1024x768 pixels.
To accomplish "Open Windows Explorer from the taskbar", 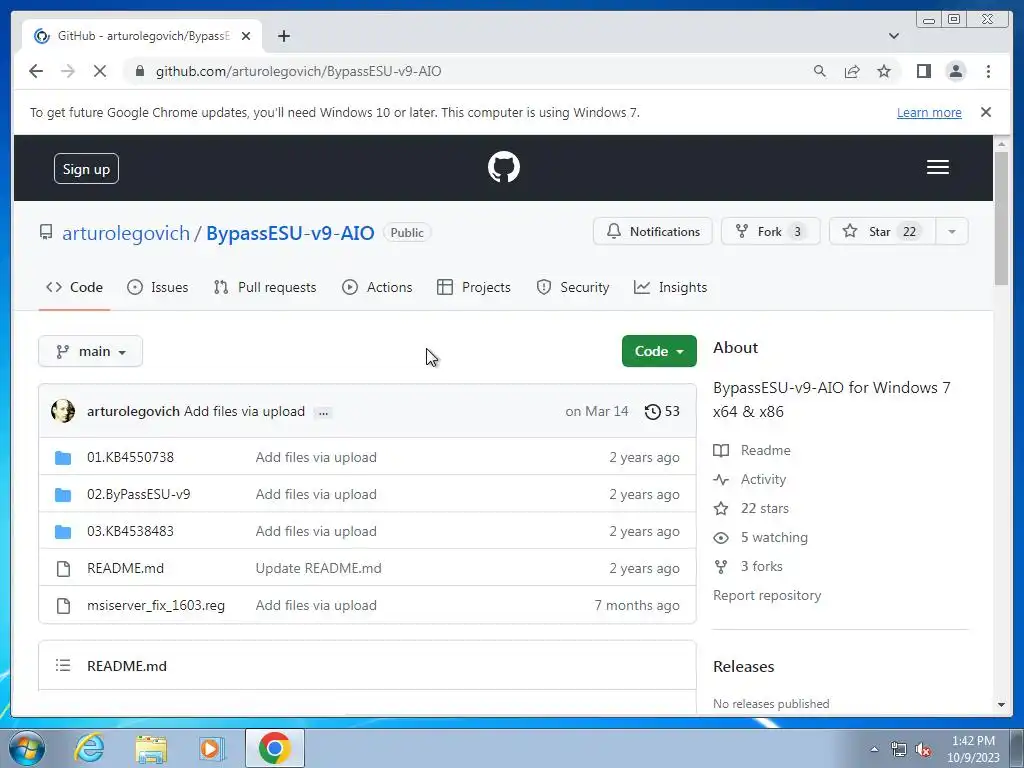I will 151,749.
